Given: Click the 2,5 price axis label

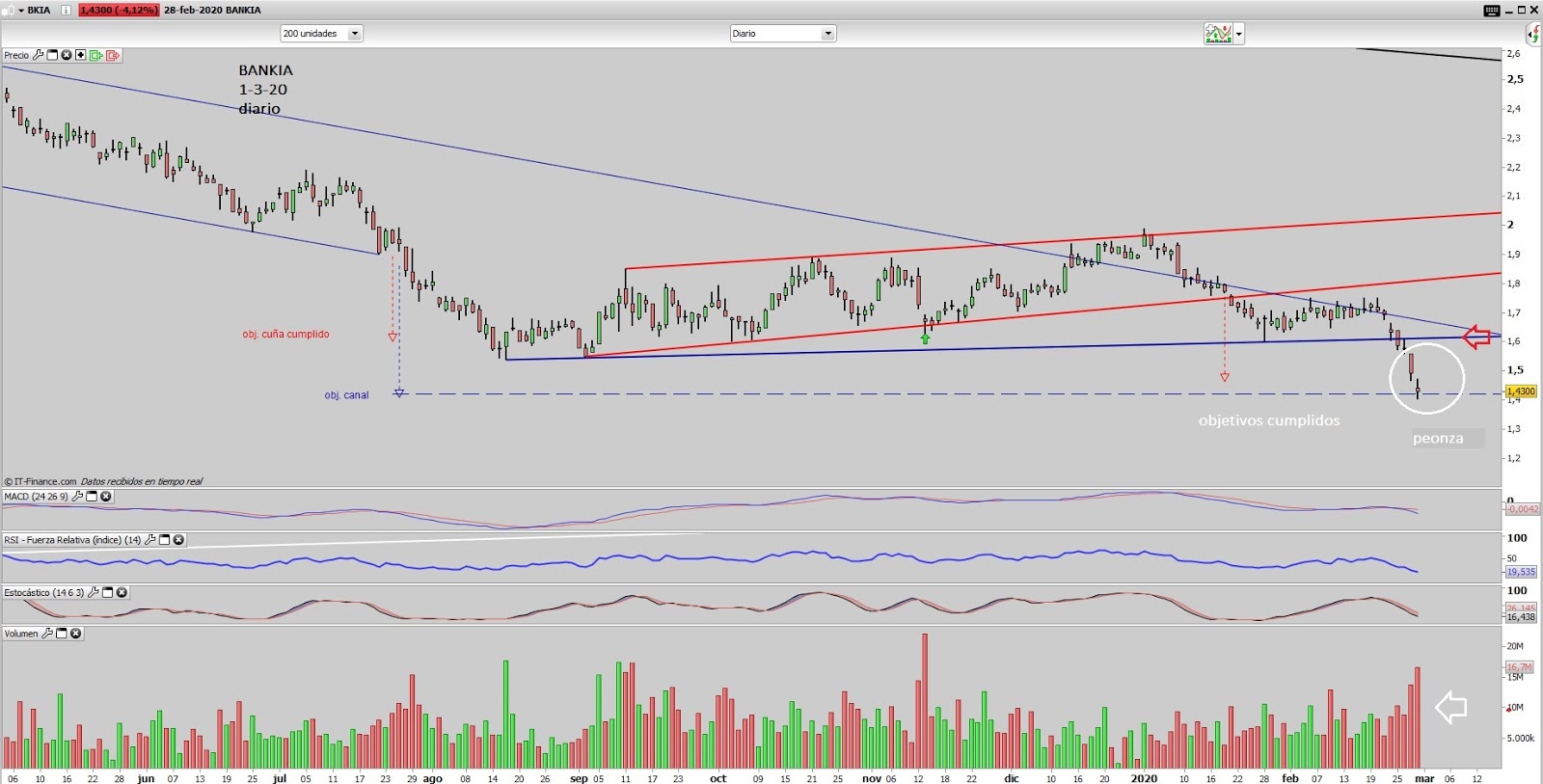Looking at the screenshot, I should click(1516, 79).
